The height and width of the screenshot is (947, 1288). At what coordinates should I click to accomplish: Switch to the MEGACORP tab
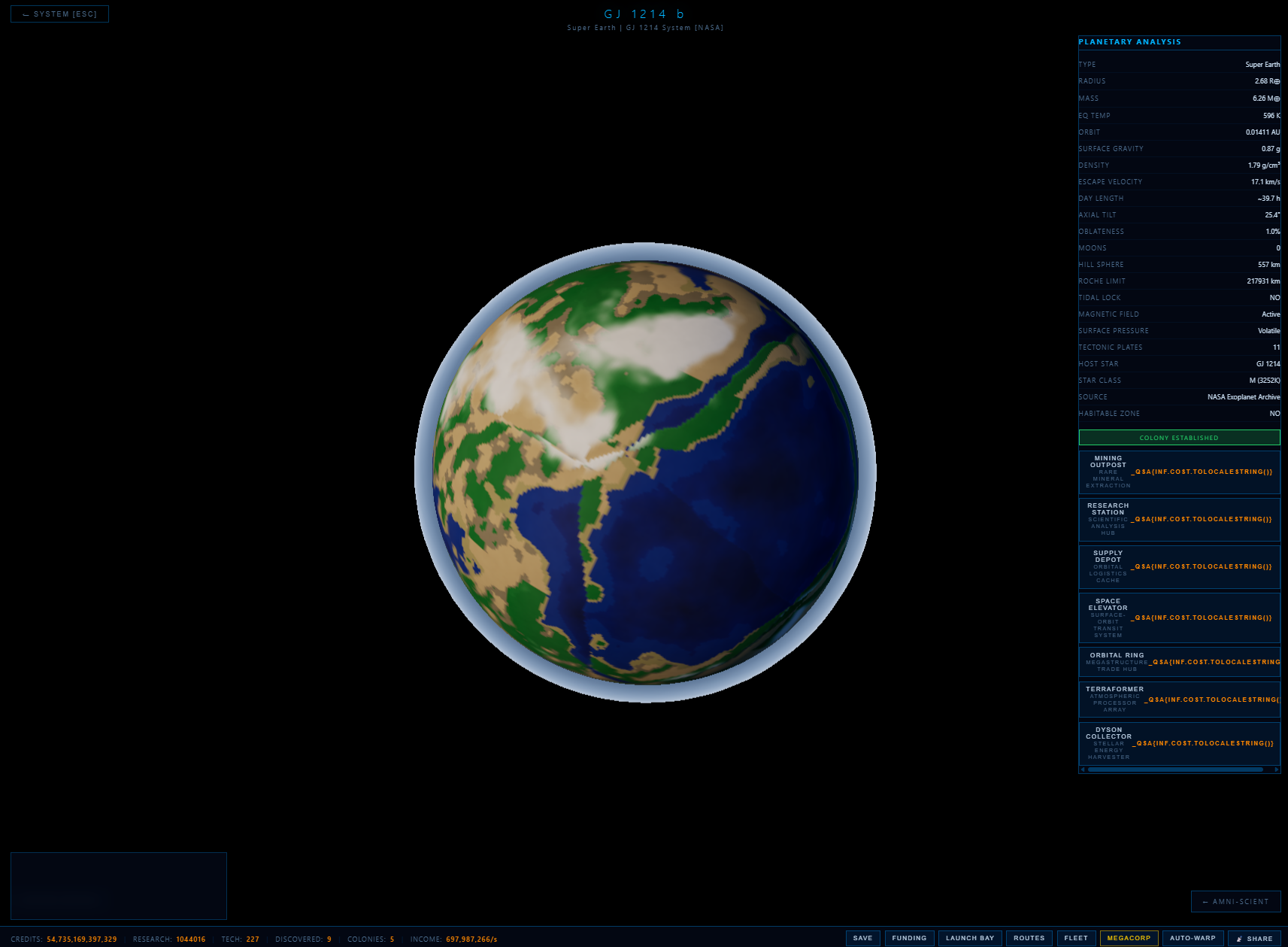coord(1129,938)
